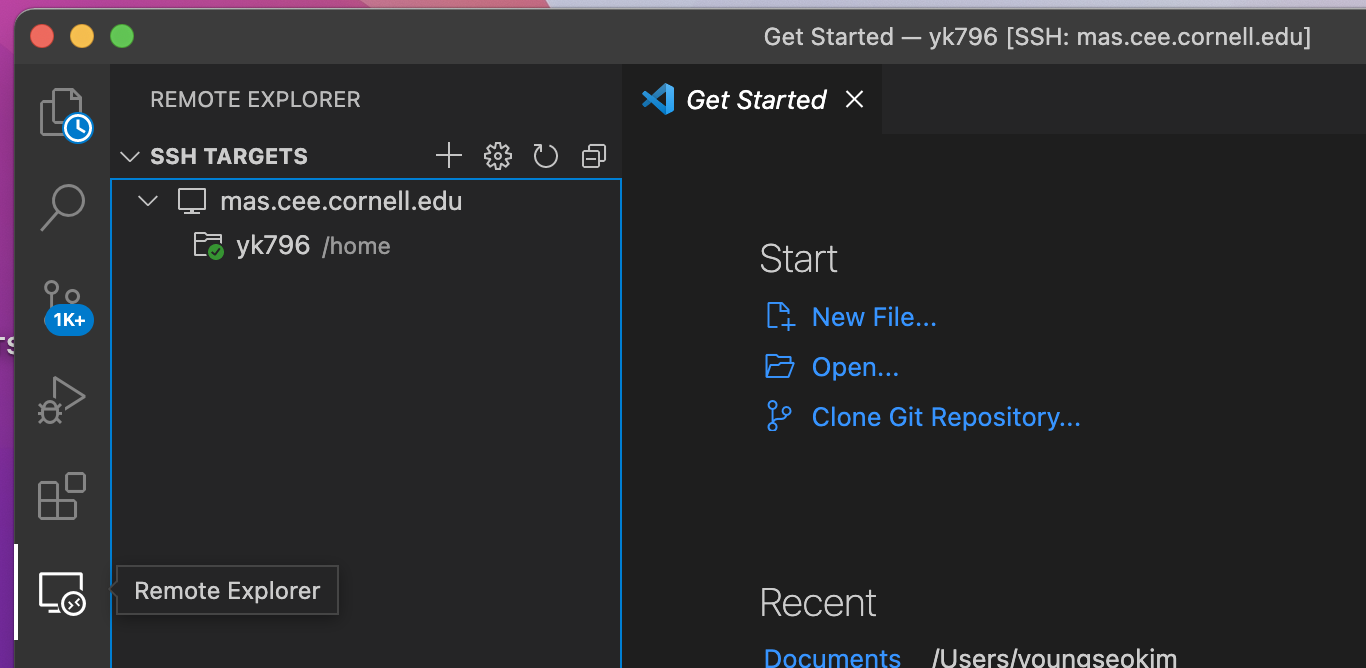Click the Open... link
Viewport: 1366px width, 668px height.
pos(855,367)
